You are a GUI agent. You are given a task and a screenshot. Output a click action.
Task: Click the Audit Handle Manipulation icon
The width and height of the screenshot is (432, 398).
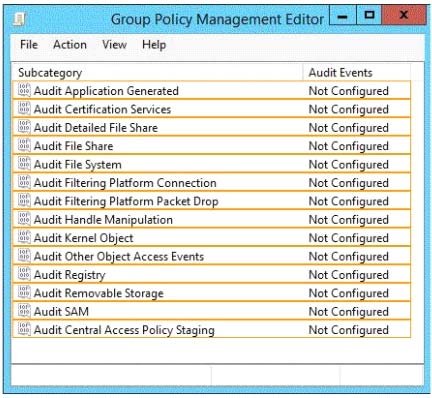click(24, 219)
